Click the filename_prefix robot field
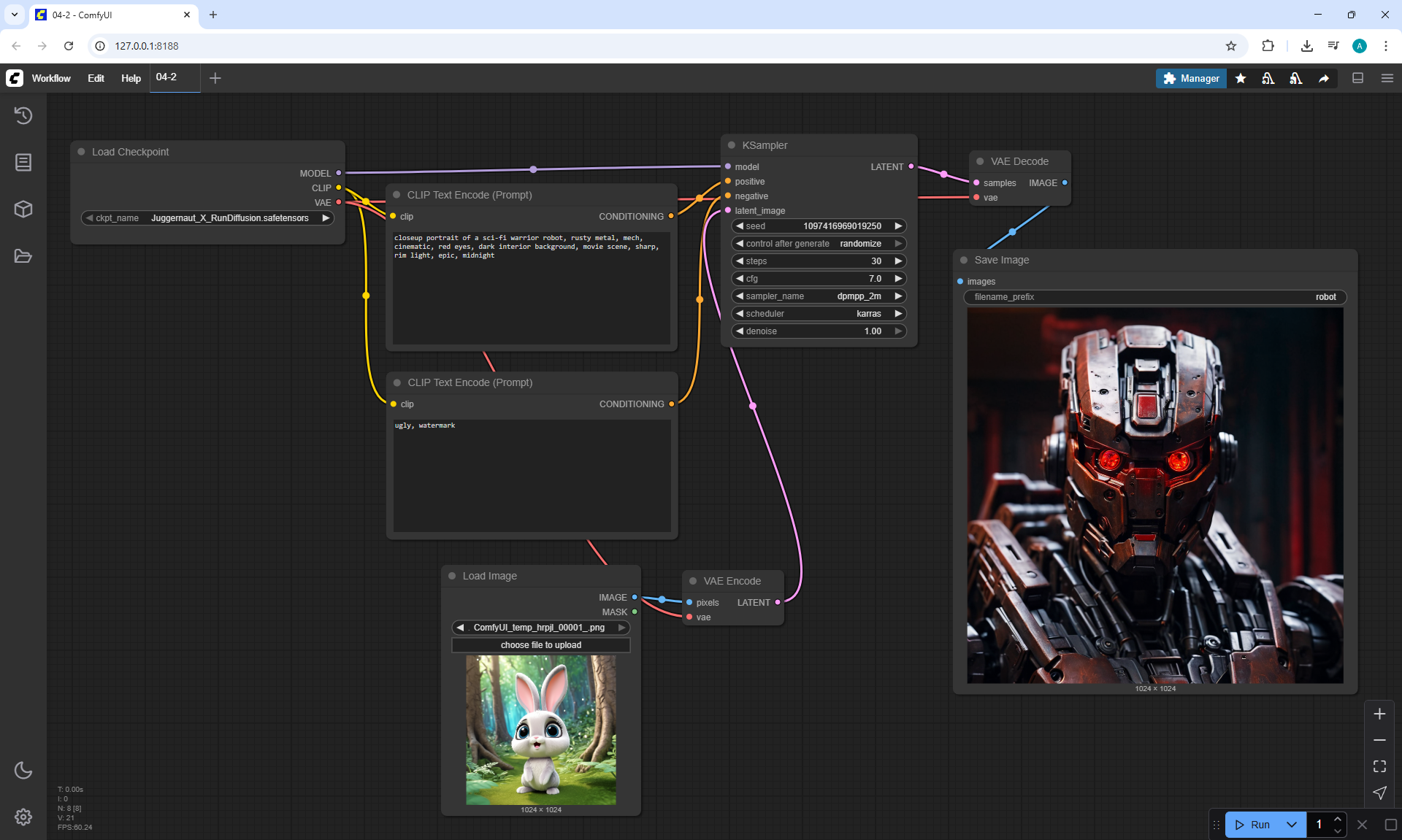The image size is (1402, 840). (x=1154, y=297)
